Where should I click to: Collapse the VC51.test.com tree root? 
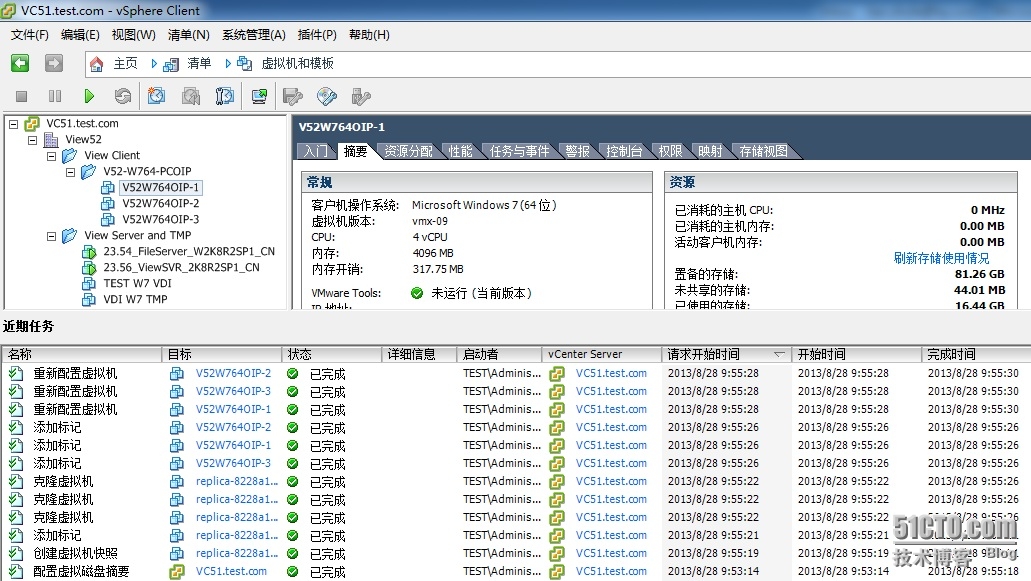pos(13,124)
